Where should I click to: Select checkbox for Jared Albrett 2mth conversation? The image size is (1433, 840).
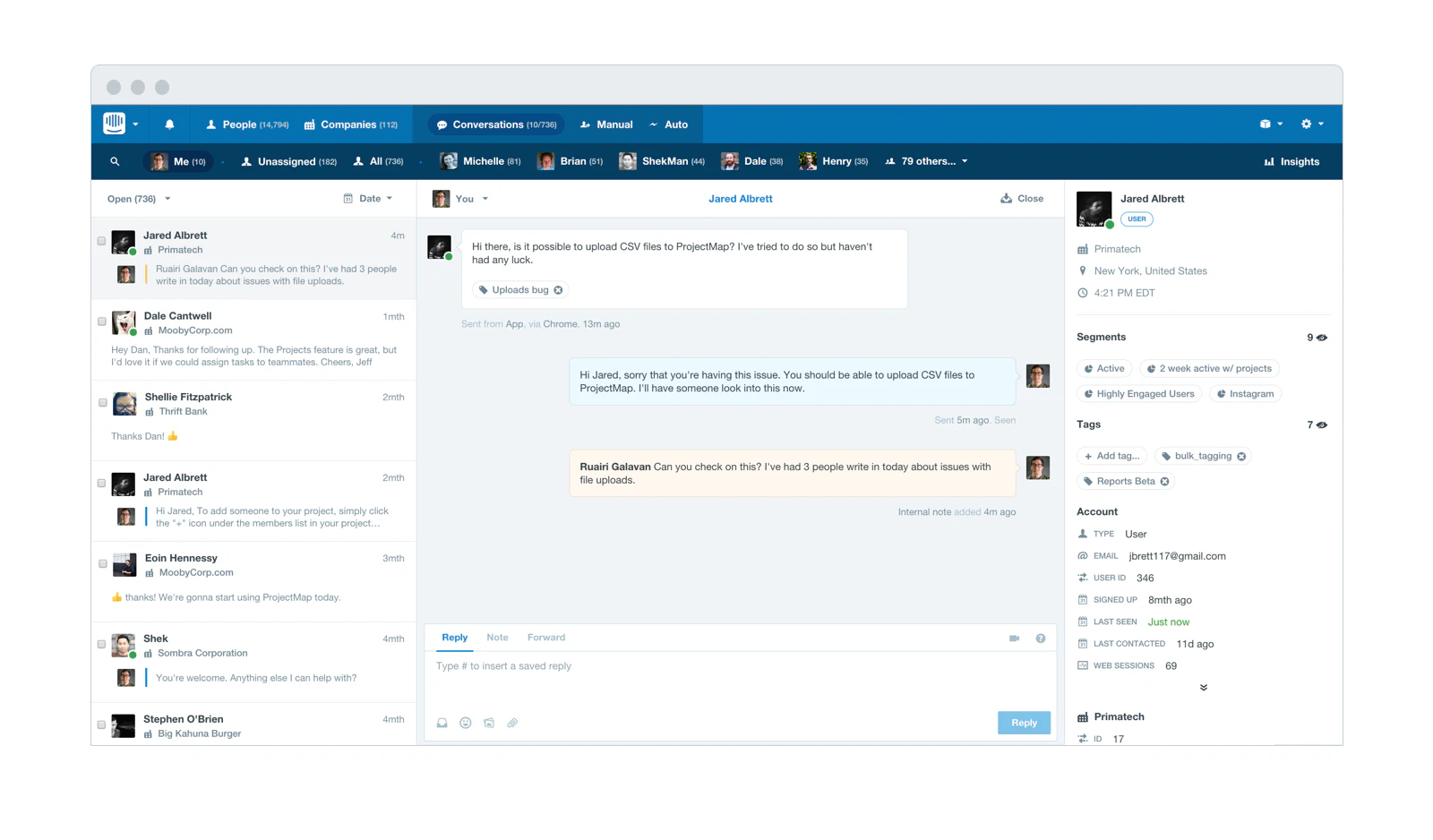pyautogui.click(x=101, y=484)
